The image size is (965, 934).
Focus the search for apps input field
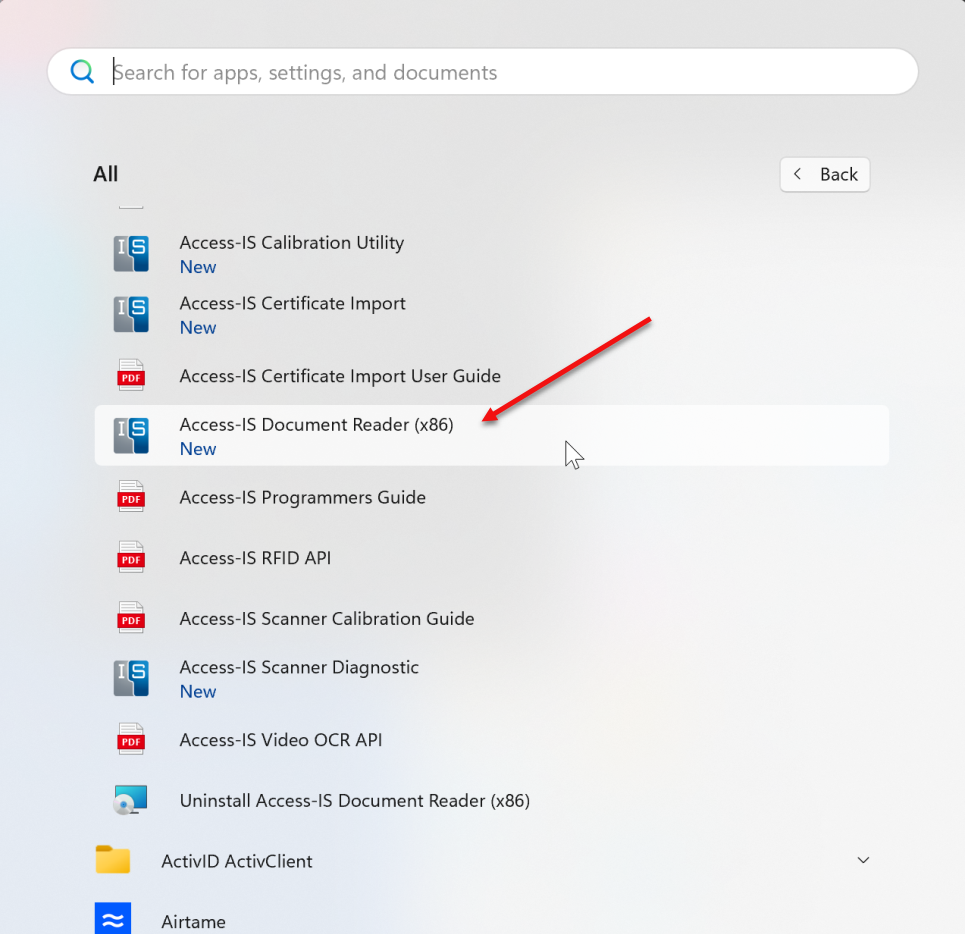tap(482, 72)
